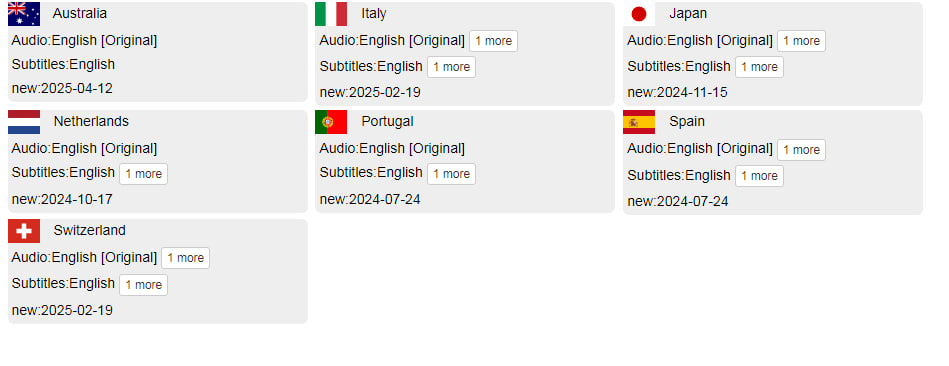Reveal Spain's extra subtitle options
This screenshot has width=949, height=366.
pyautogui.click(x=760, y=176)
